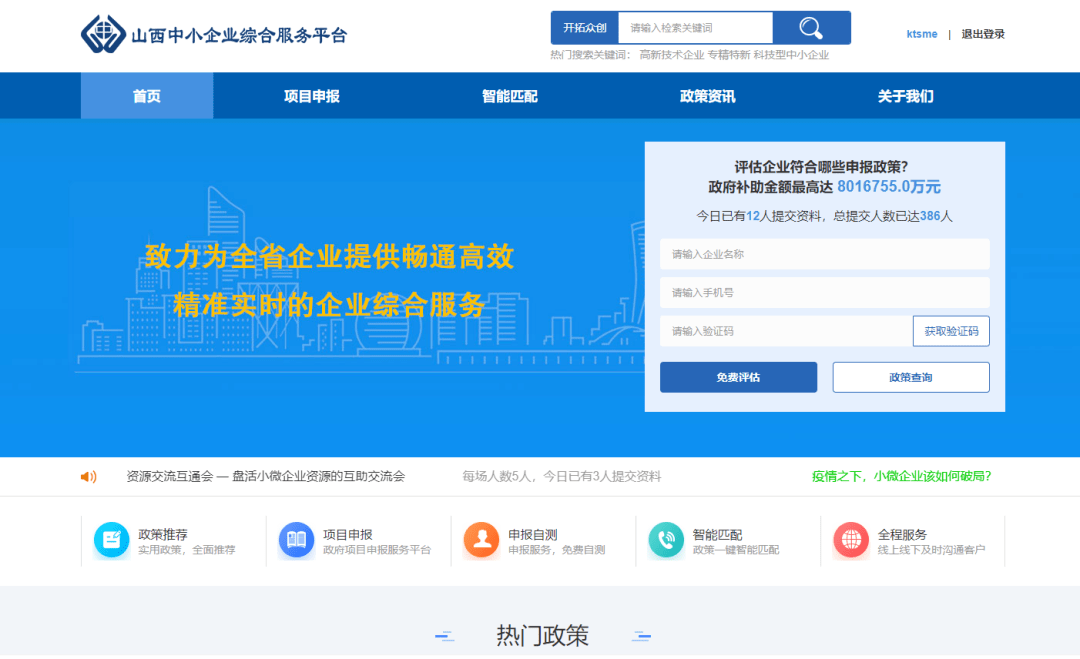
Task: Click the 获取验证码 button
Action: click(950, 331)
